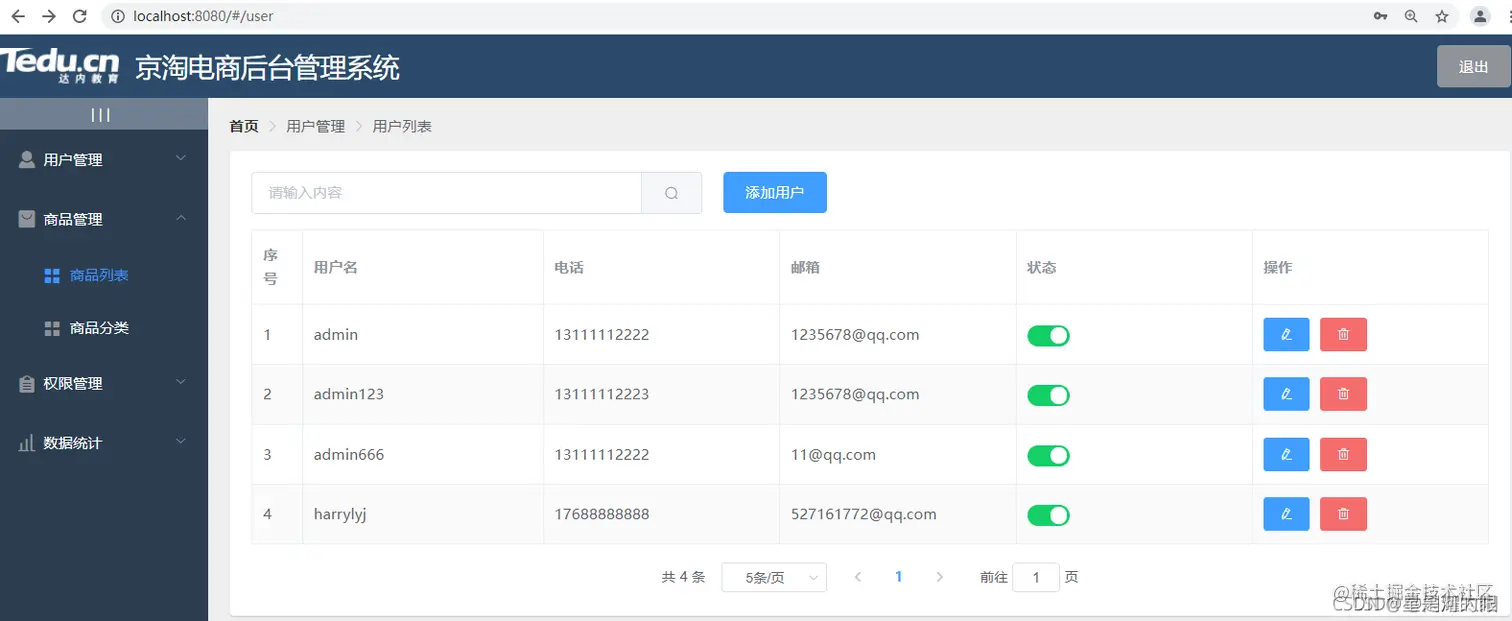Click the site info icon in address bar
Image resolution: width=1512 pixels, height=621 pixels.
pyautogui.click(x=117, y=16)
